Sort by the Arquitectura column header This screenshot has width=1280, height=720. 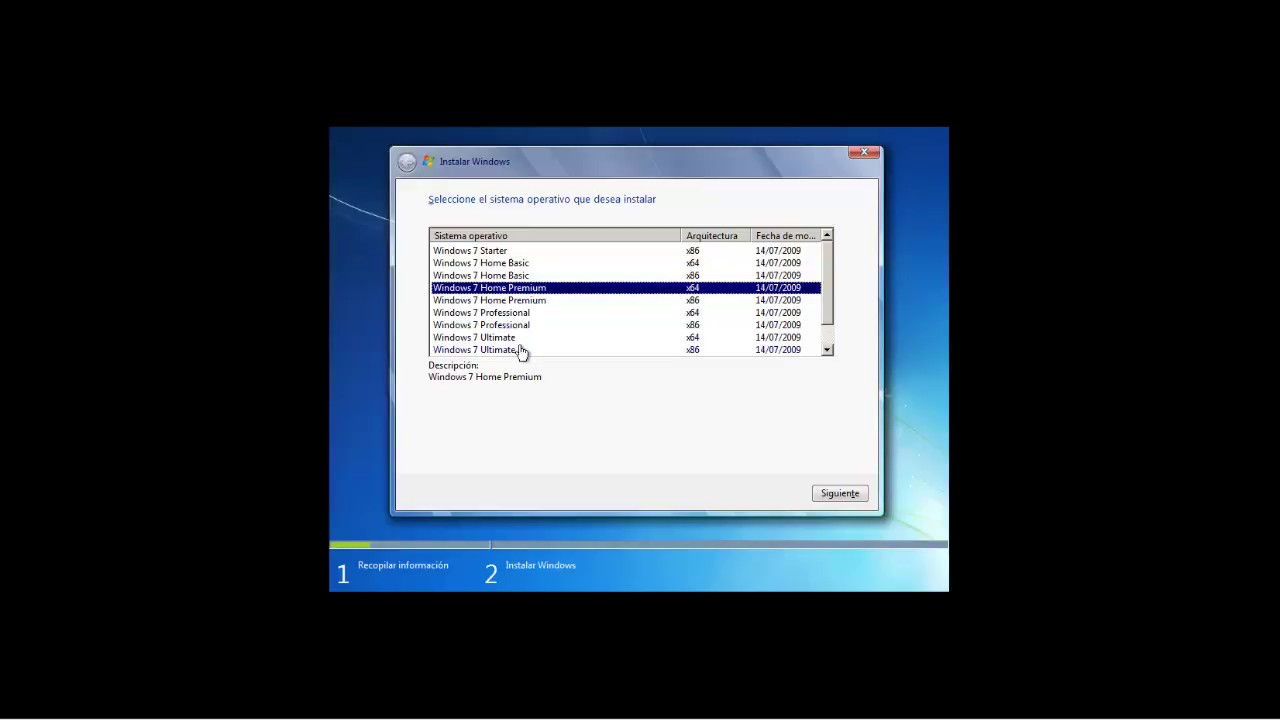tap(715, 236)
